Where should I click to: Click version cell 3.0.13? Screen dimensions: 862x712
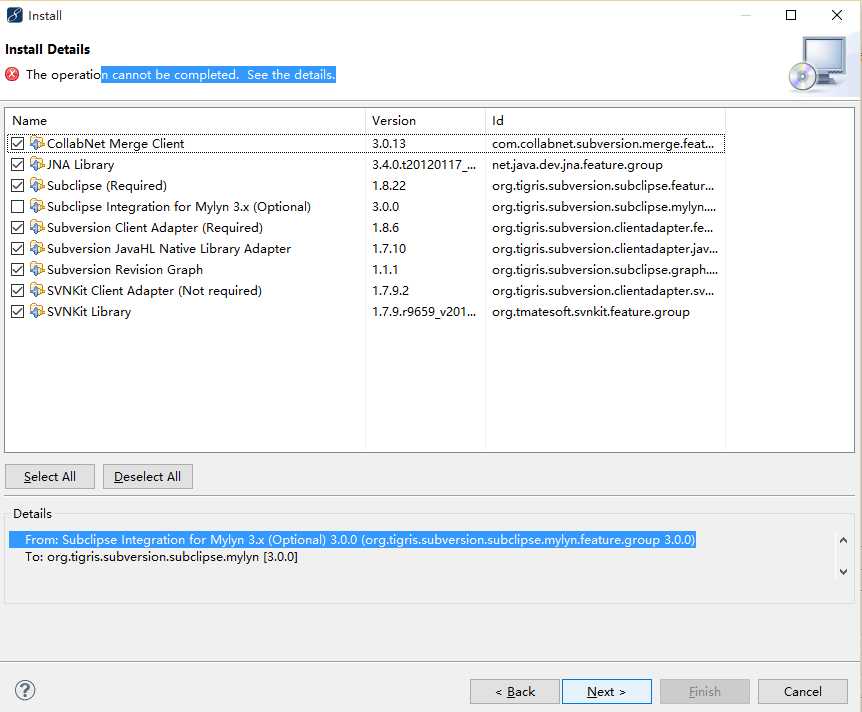pyautogui.click(x=389, y=143)
